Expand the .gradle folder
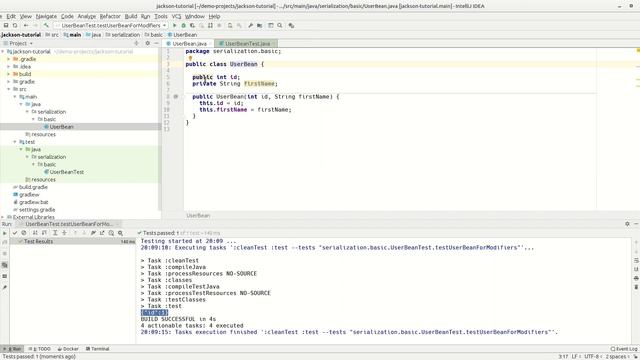640x360 pixels. (9, 59)
